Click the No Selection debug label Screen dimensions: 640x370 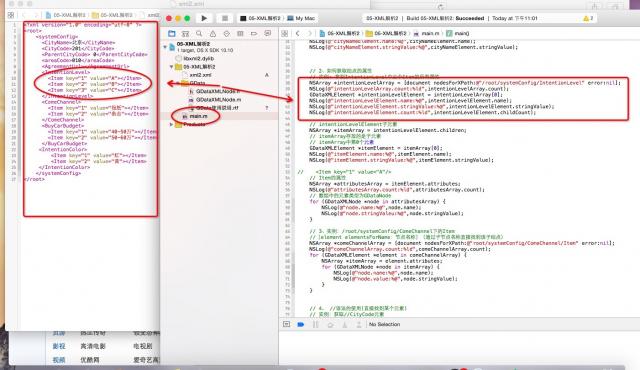(x=384, y=324)
